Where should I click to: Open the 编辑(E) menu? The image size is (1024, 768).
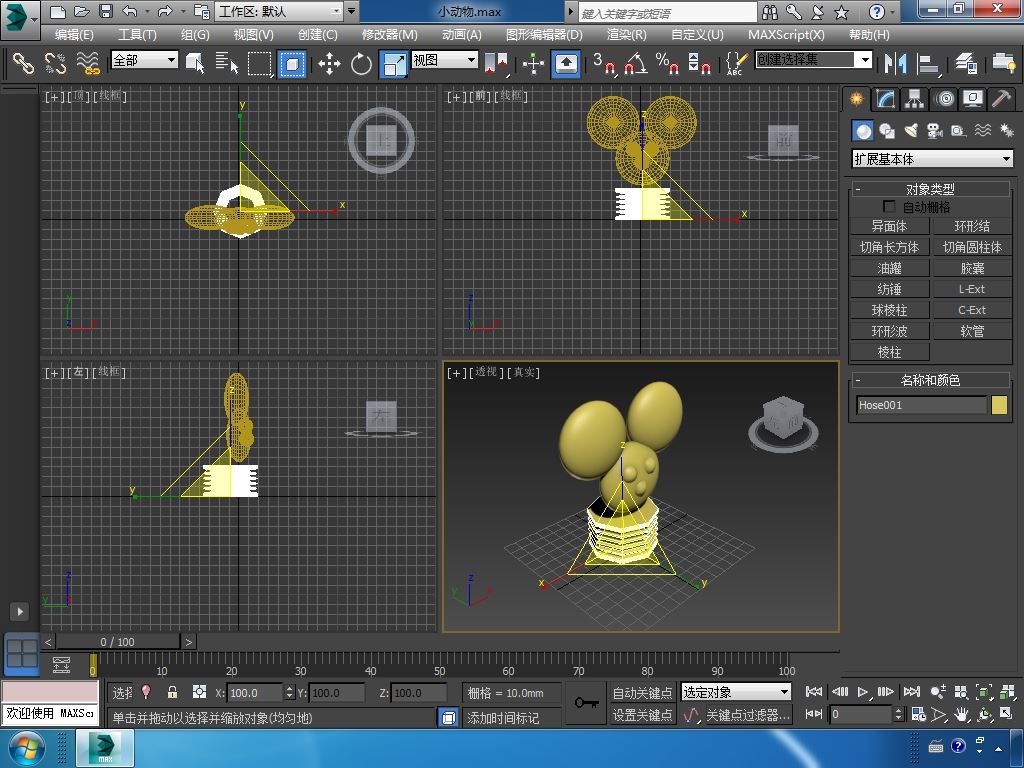(x=74, y=35)
